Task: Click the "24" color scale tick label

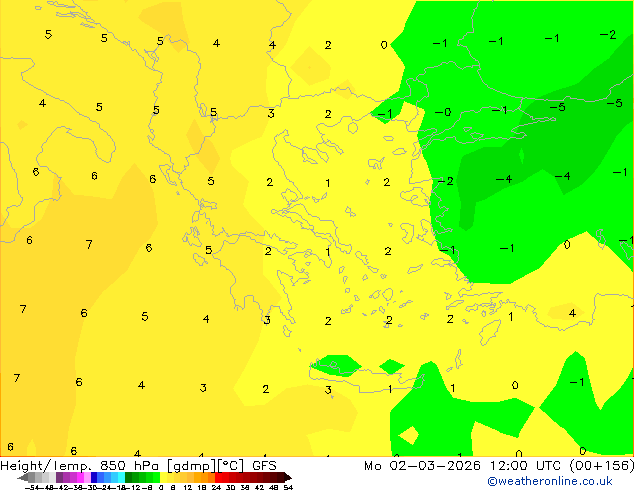Action: [216, 487]
